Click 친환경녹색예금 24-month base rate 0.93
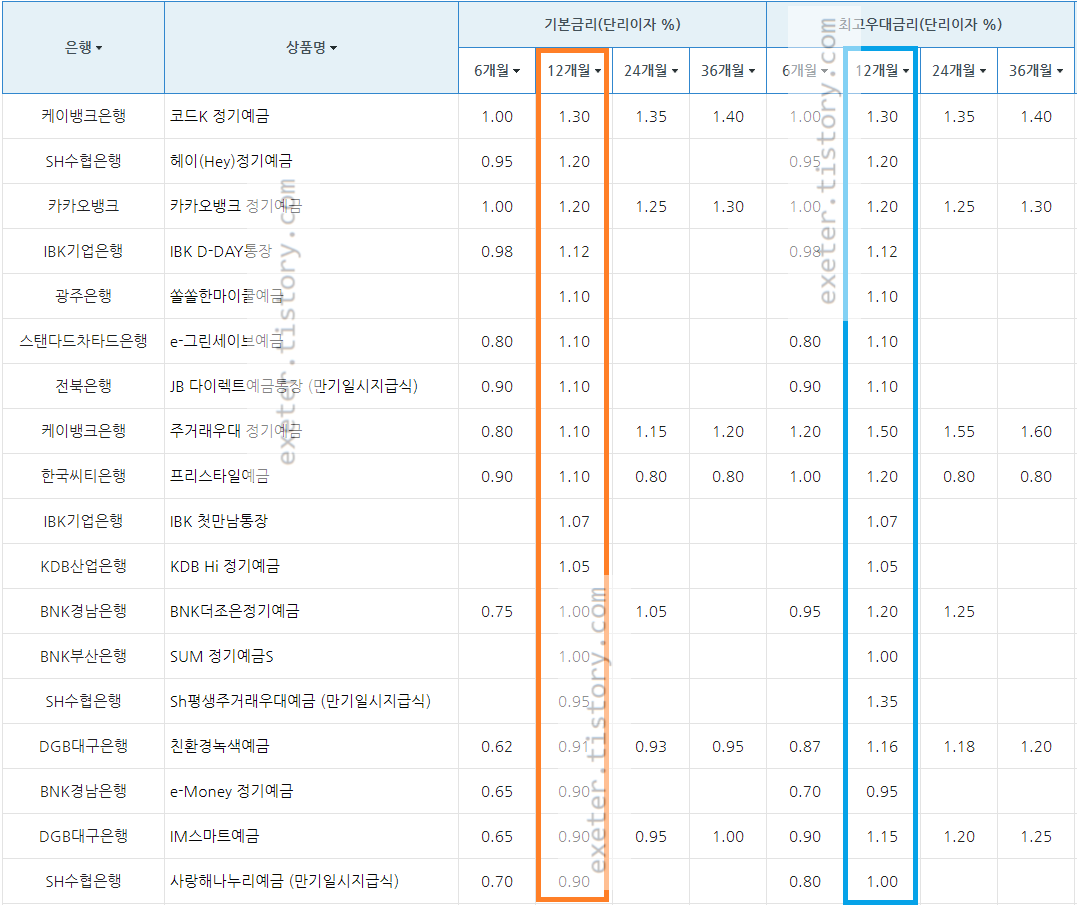This screenshot has width=1077, height=905. [x=650, y=746]
